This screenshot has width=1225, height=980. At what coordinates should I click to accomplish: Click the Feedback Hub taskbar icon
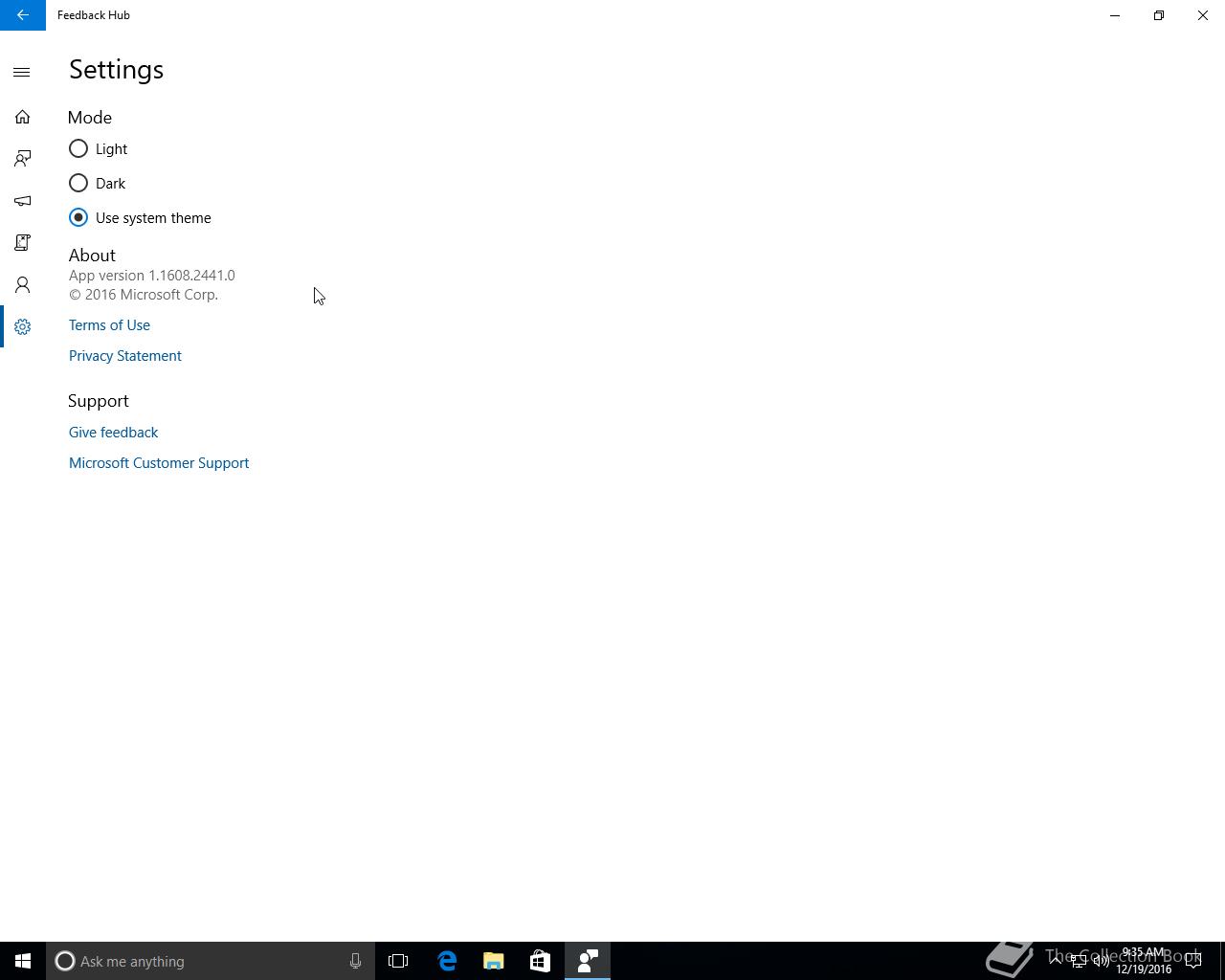(x=588, y=961)
